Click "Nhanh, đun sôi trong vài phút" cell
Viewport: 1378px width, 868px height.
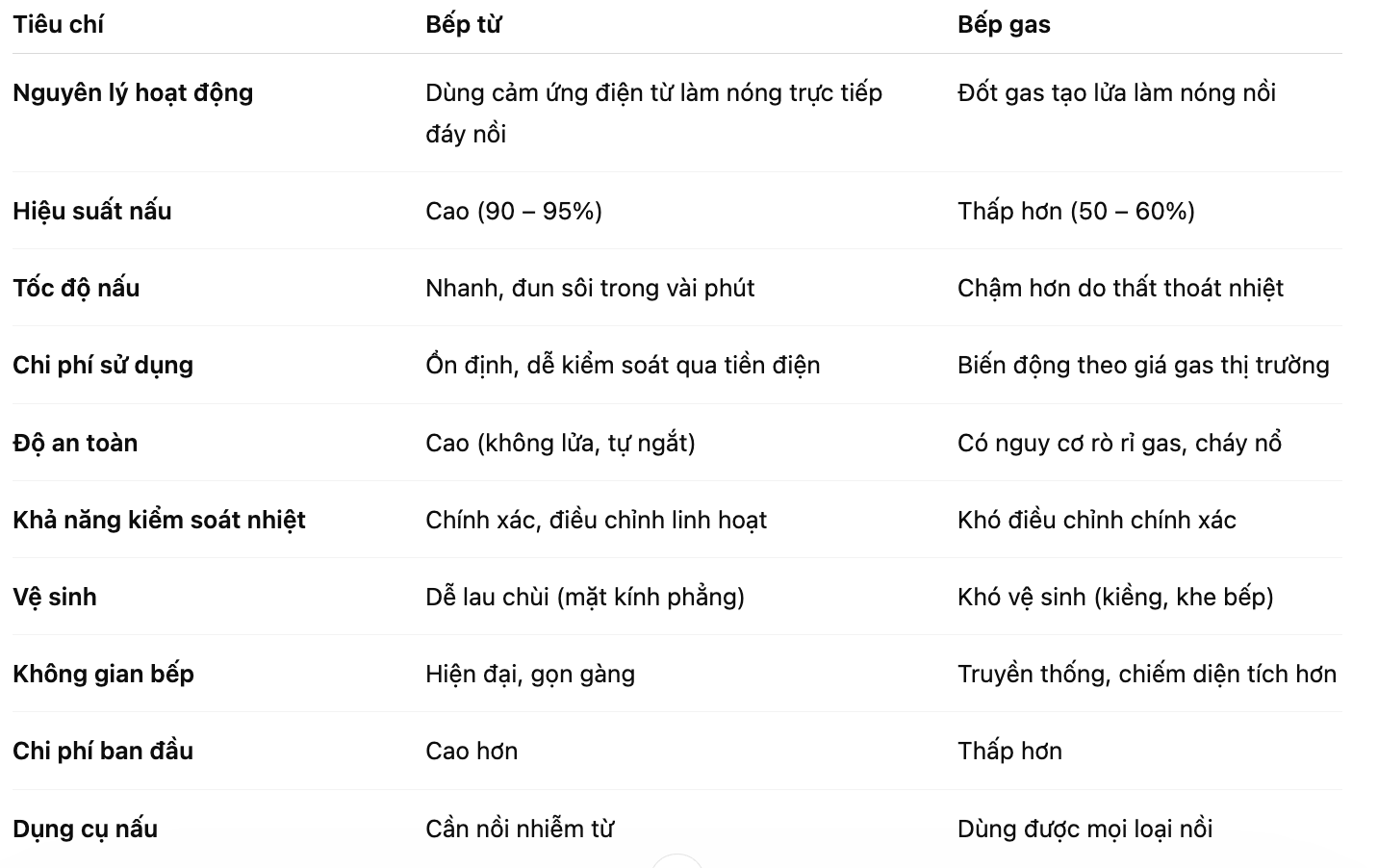pos(590,288)
